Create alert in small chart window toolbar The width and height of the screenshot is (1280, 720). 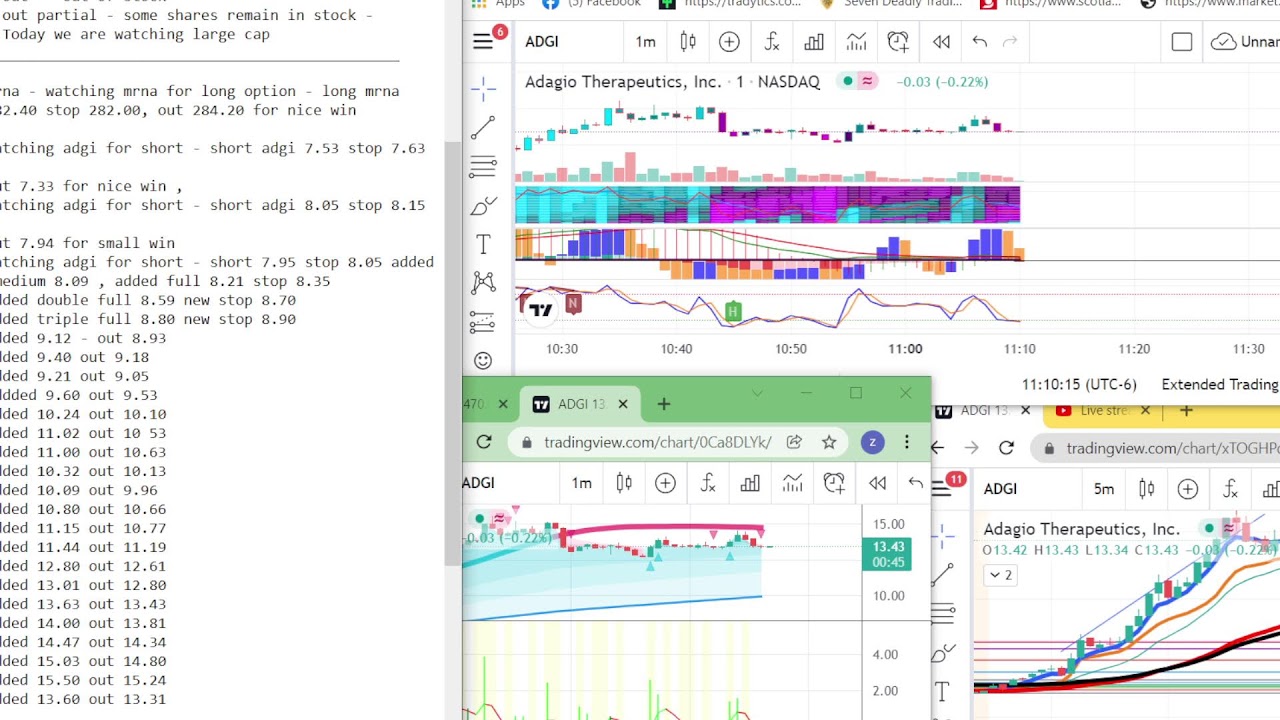click(834, 483)
